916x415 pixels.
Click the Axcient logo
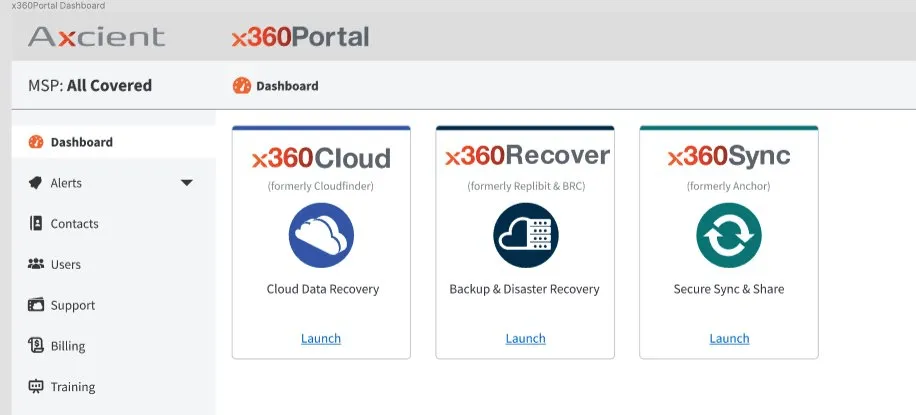coord(97,37)
